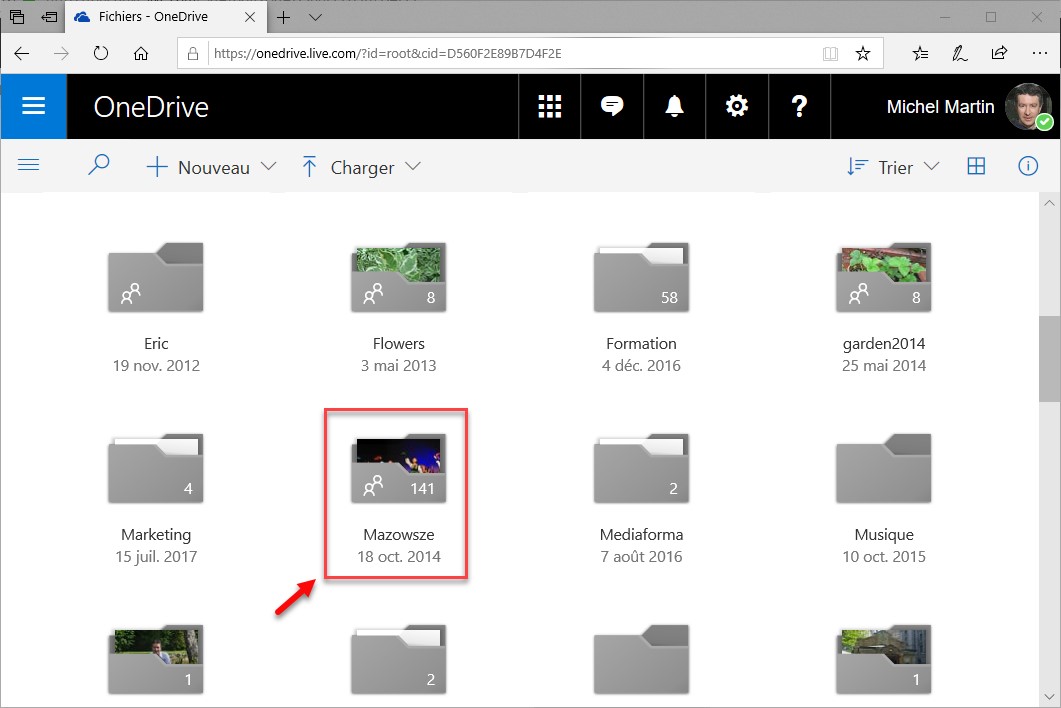1061x708 pixels.
Task: Toggle the blue hamburger menu button
Action: (33, 106)
